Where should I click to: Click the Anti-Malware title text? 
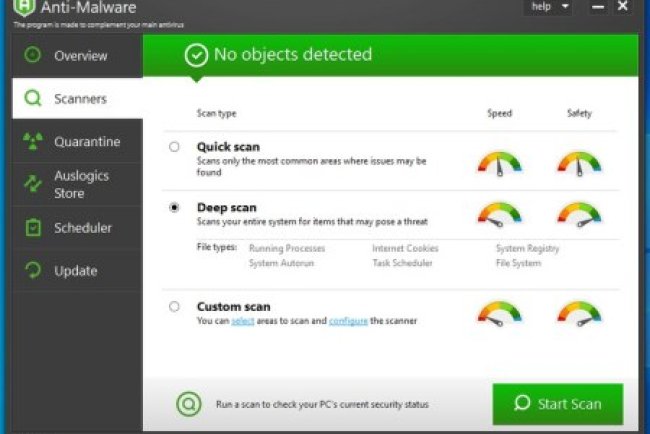[88, 7]
